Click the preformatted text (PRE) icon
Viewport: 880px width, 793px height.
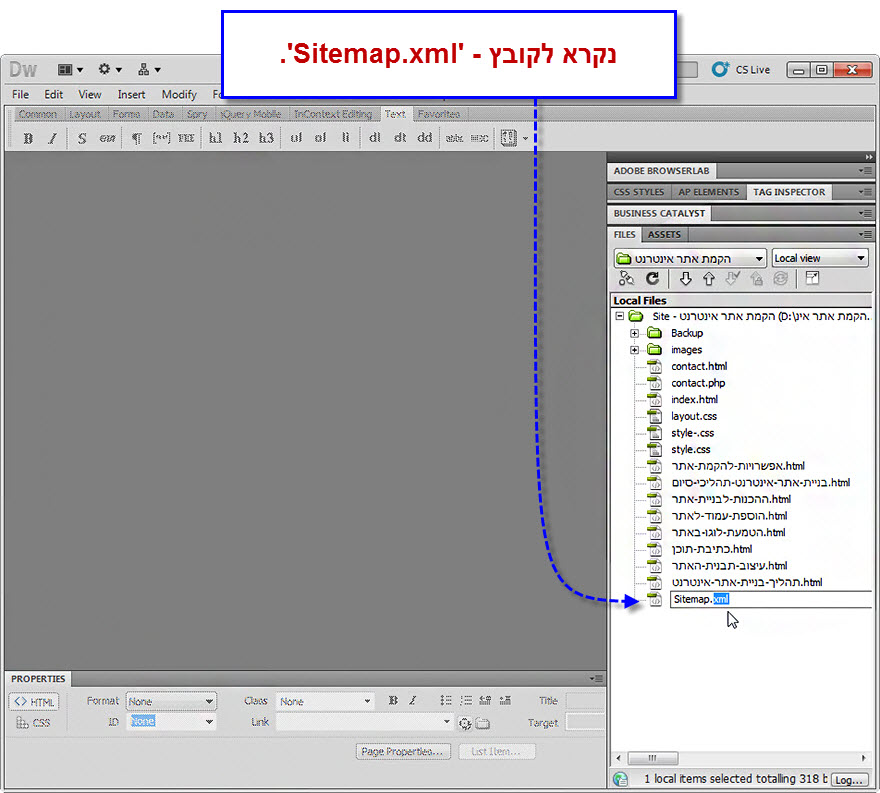pos(186,138)
